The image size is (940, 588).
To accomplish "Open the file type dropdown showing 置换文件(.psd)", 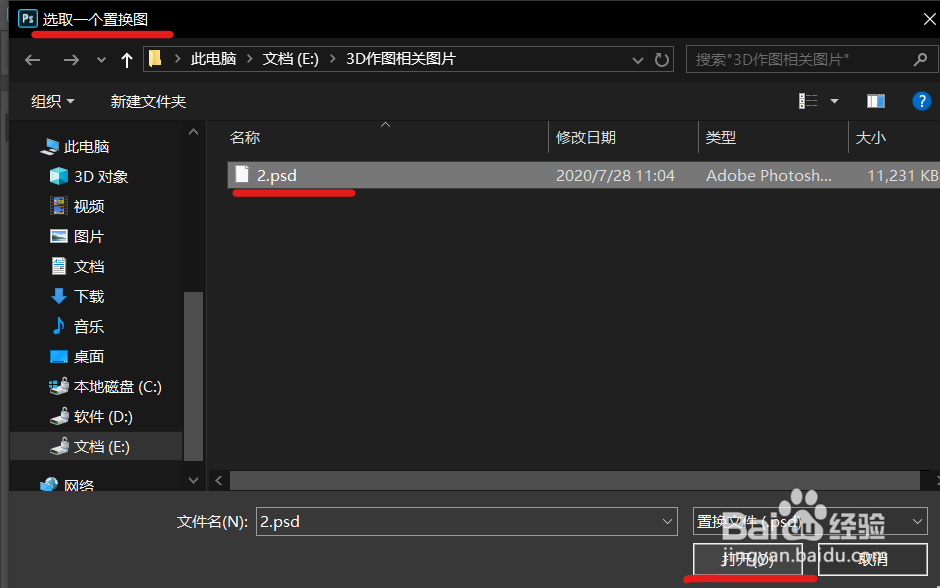I will [x=810, y=520].
